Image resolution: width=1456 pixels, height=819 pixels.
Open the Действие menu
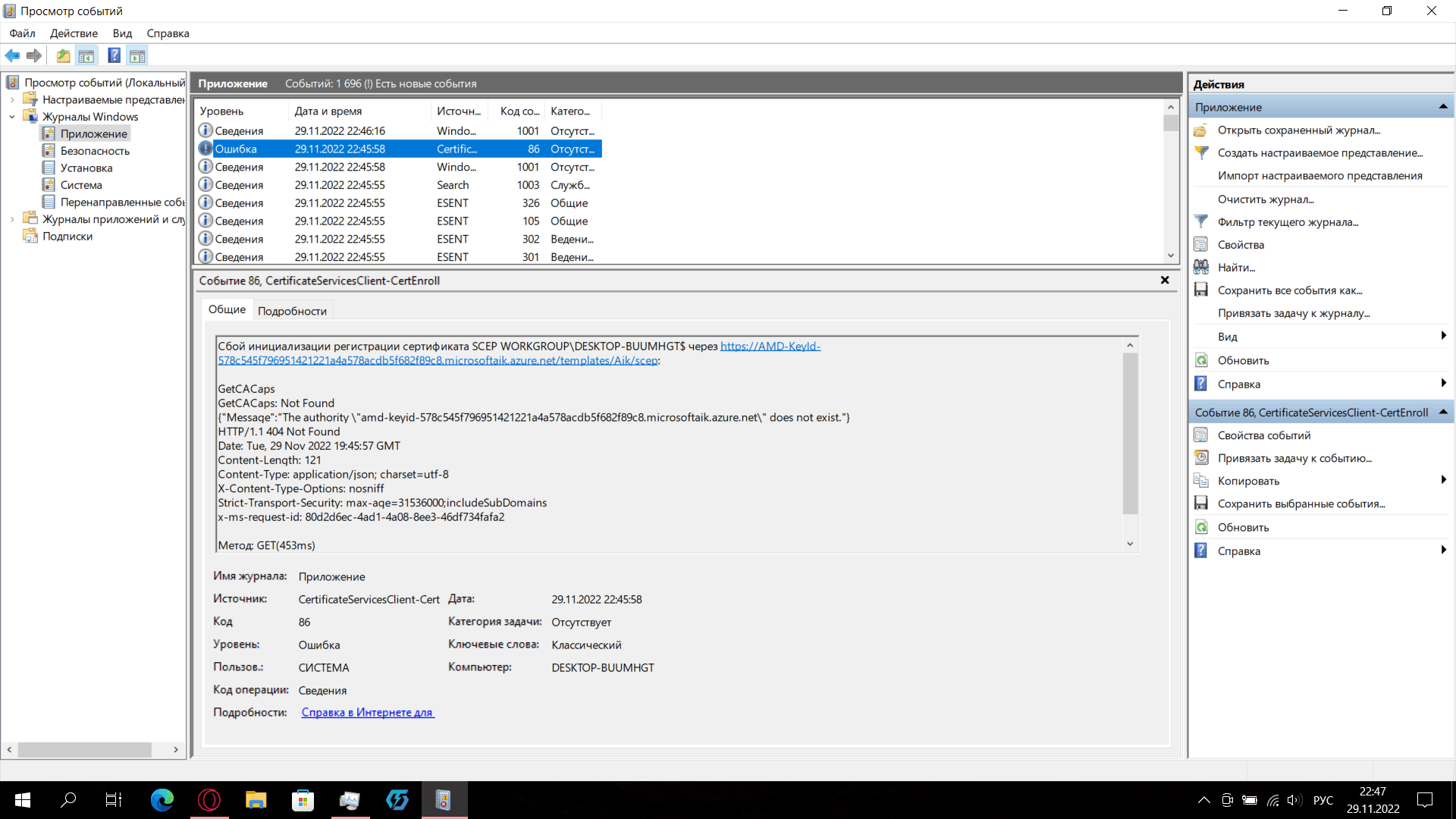pos(74,33)
